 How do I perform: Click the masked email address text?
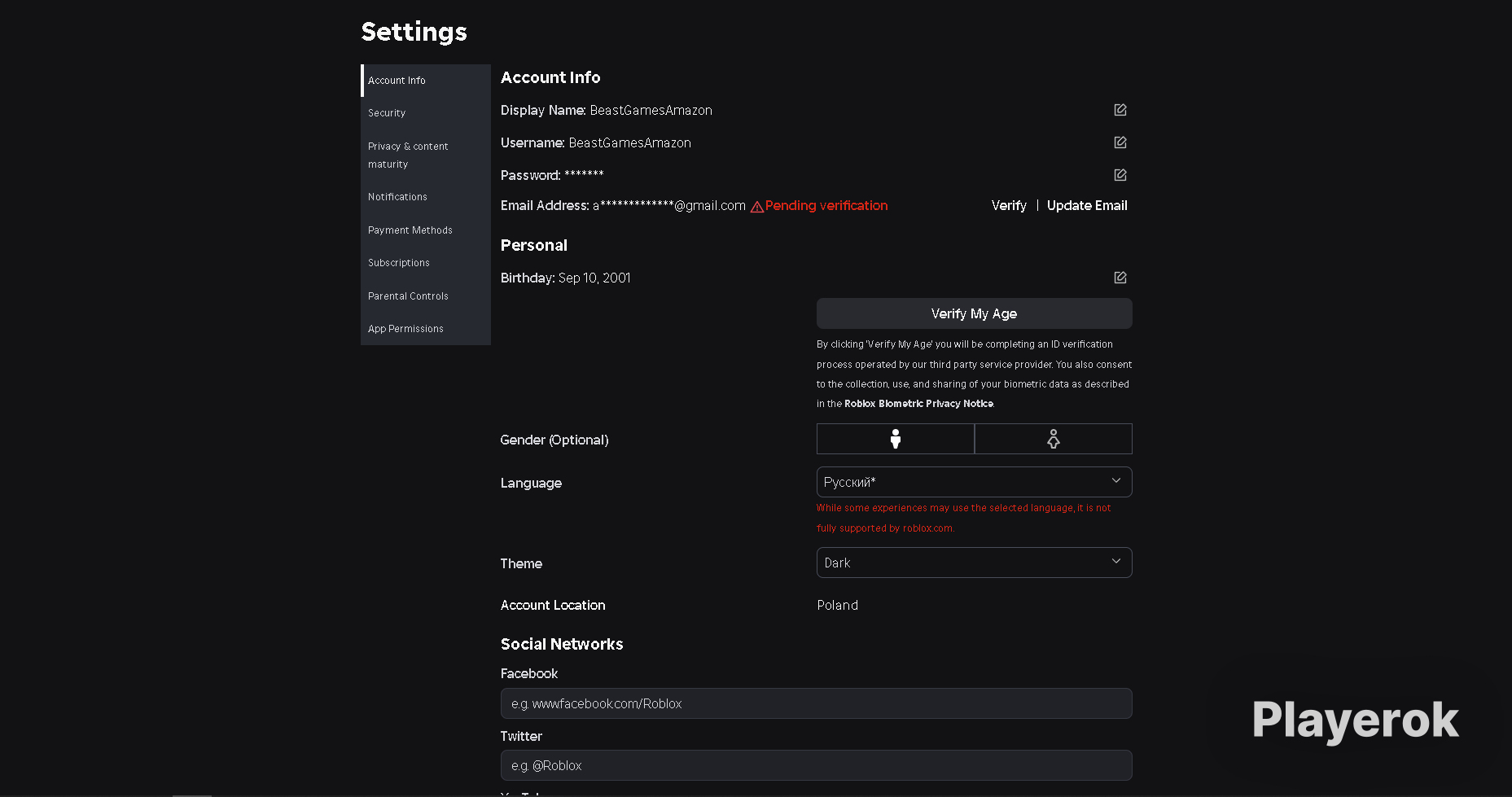[x=669, y=205]
